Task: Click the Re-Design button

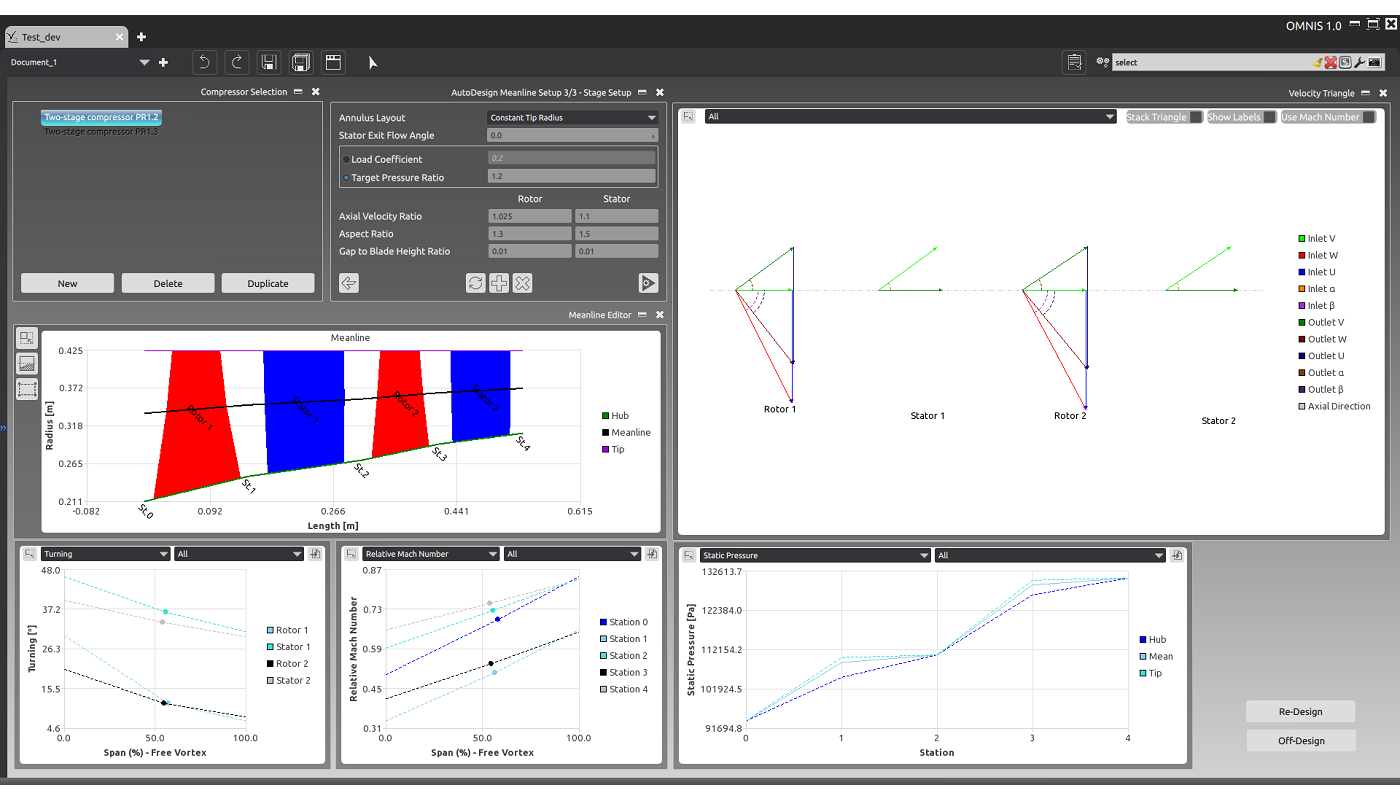Action: click(x=1300, y=711)
